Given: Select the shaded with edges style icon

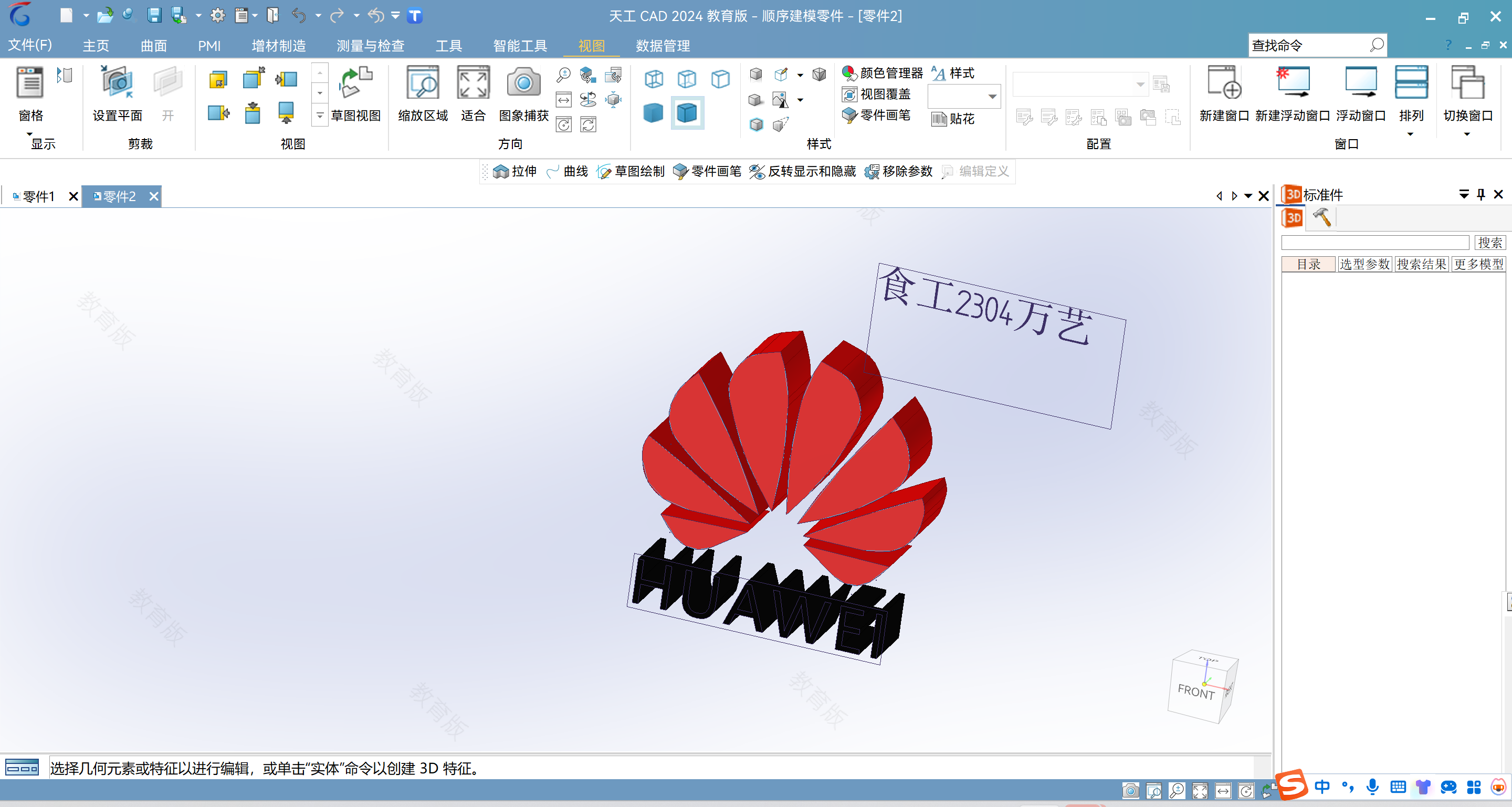Looking at the screenshot, I should 687,113.
